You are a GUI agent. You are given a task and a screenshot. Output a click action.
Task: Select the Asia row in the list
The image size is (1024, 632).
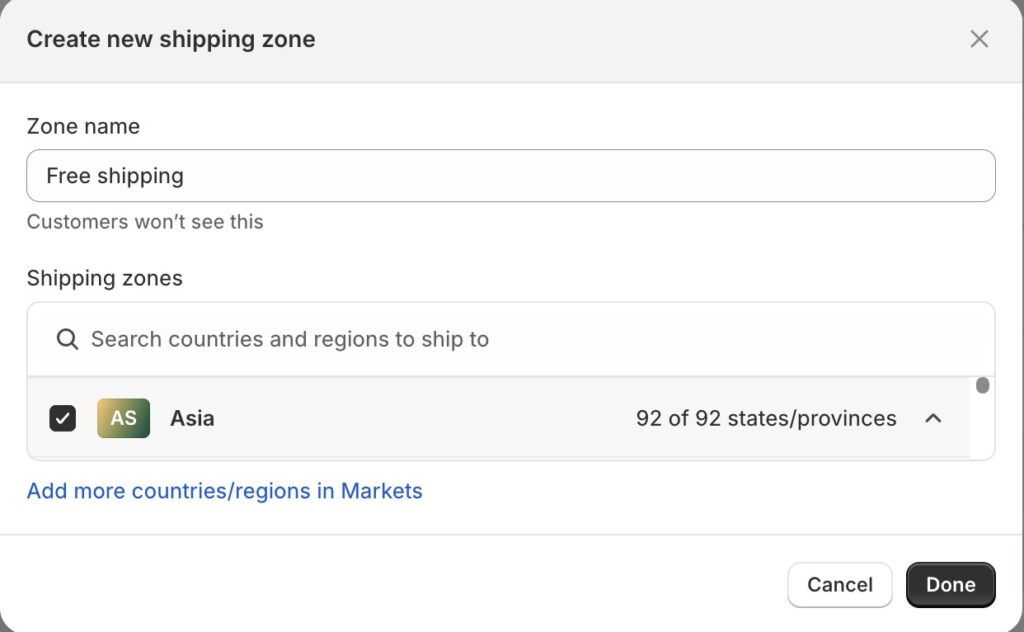tap(192, 418)
